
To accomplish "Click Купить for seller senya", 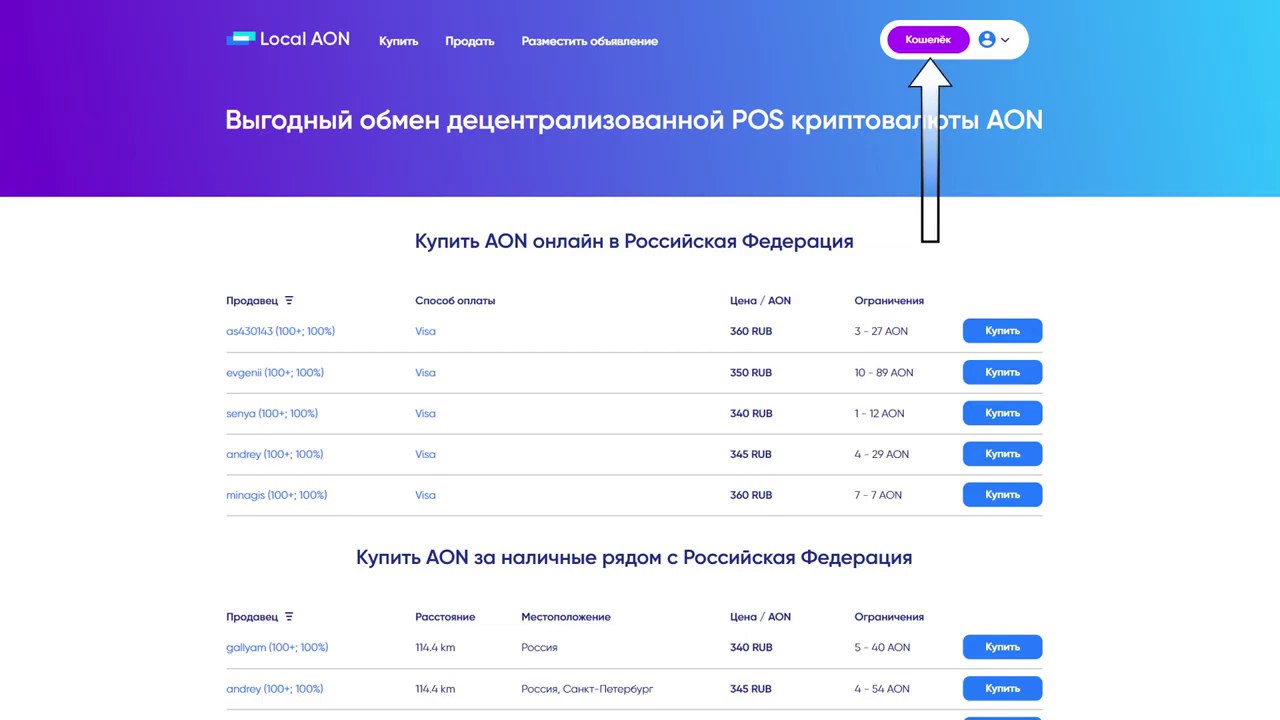I will click(x=1002, y=413).
